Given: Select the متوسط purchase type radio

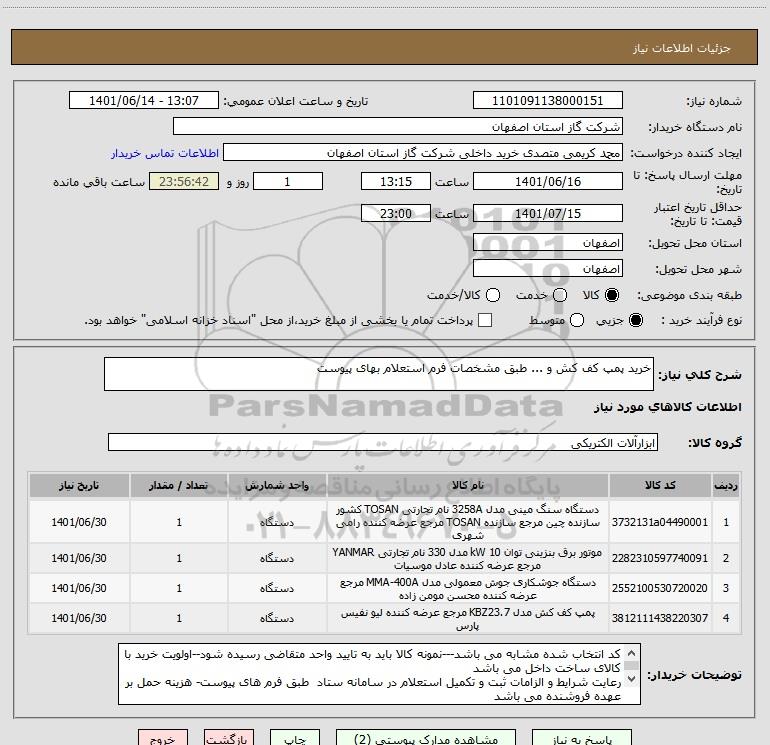Looking at the screenshot, I should click(x=577, y=320).
